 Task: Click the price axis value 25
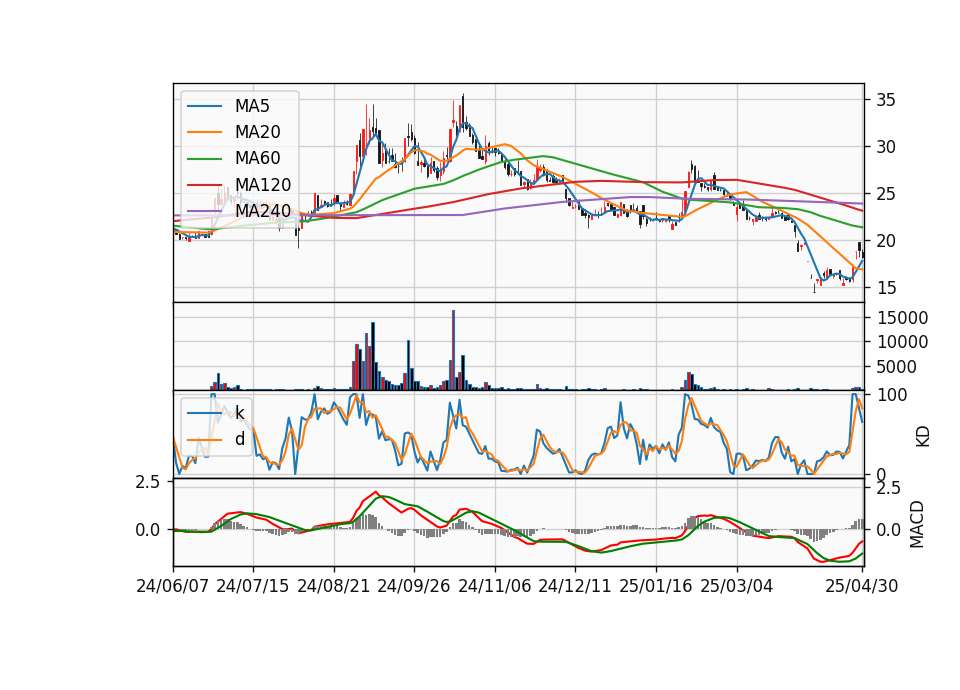point(885,194)
